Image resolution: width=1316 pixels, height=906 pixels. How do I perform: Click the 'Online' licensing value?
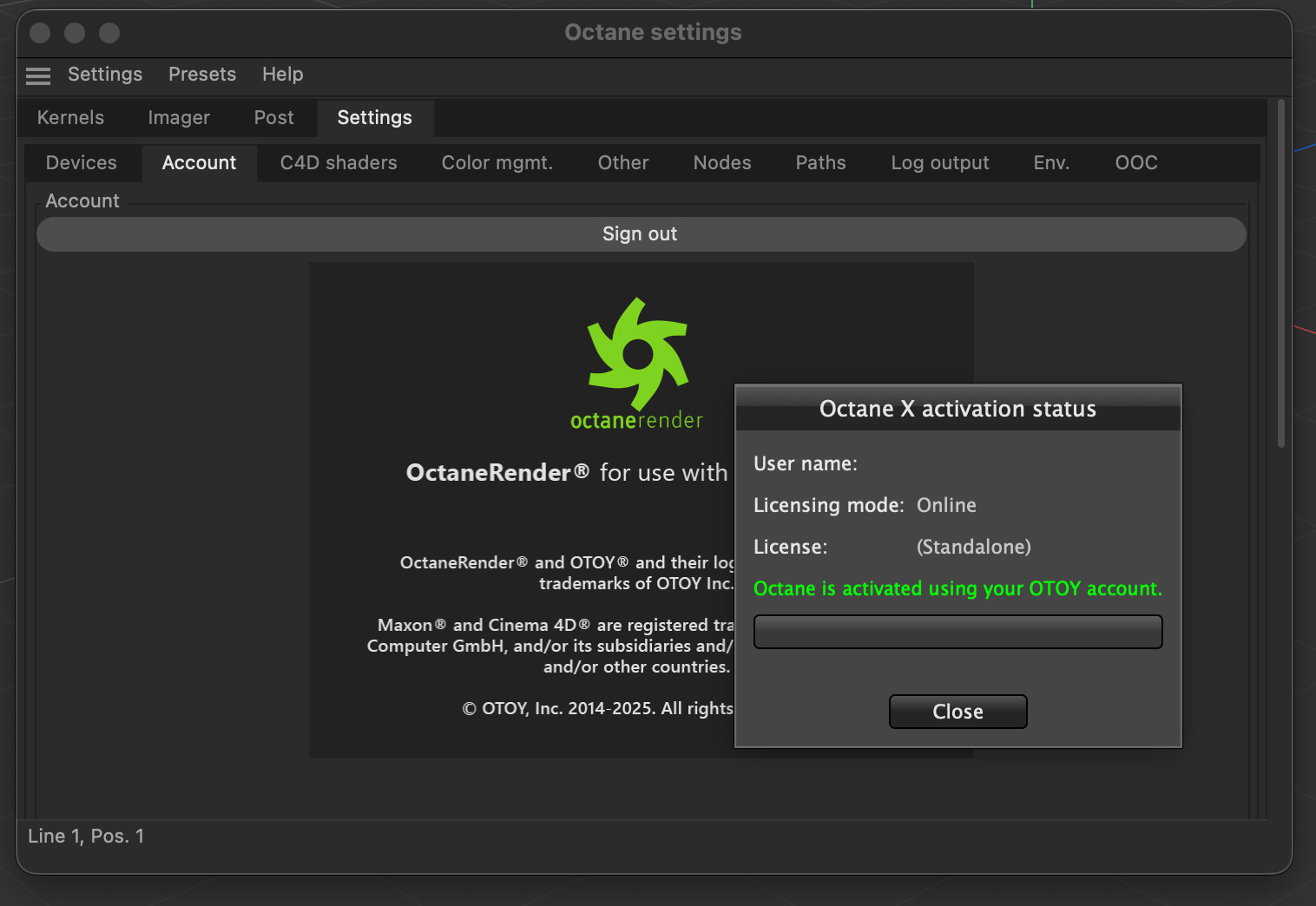click(x=946, y=505)
